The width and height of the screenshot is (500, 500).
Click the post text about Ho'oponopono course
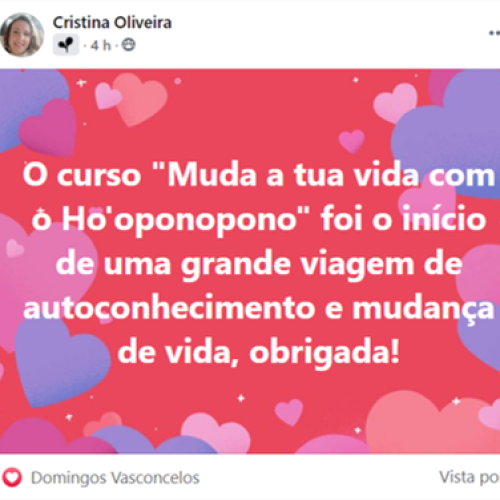click(258, 263)
